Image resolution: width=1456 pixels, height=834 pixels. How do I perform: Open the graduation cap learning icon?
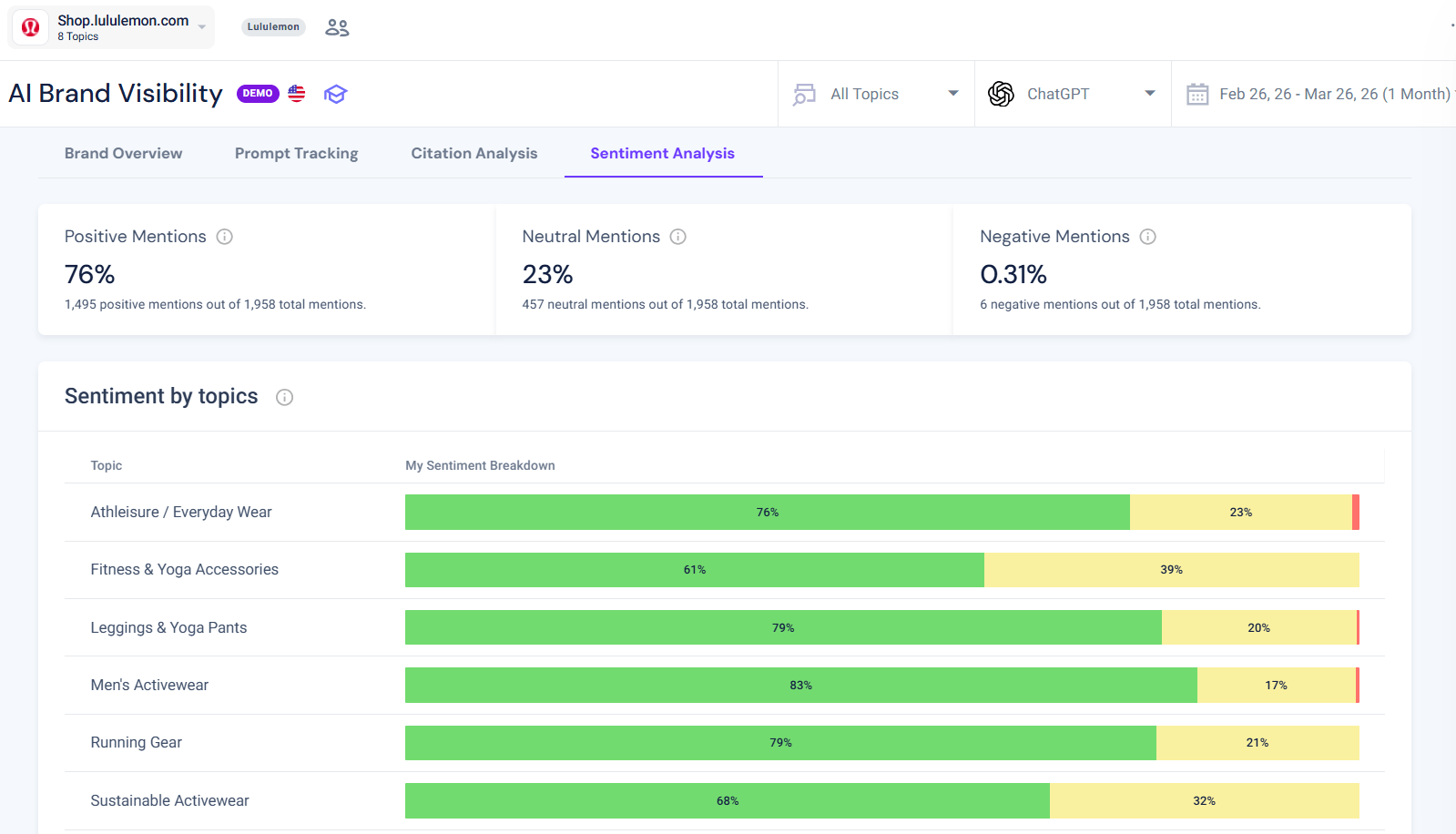pos(335,94)
